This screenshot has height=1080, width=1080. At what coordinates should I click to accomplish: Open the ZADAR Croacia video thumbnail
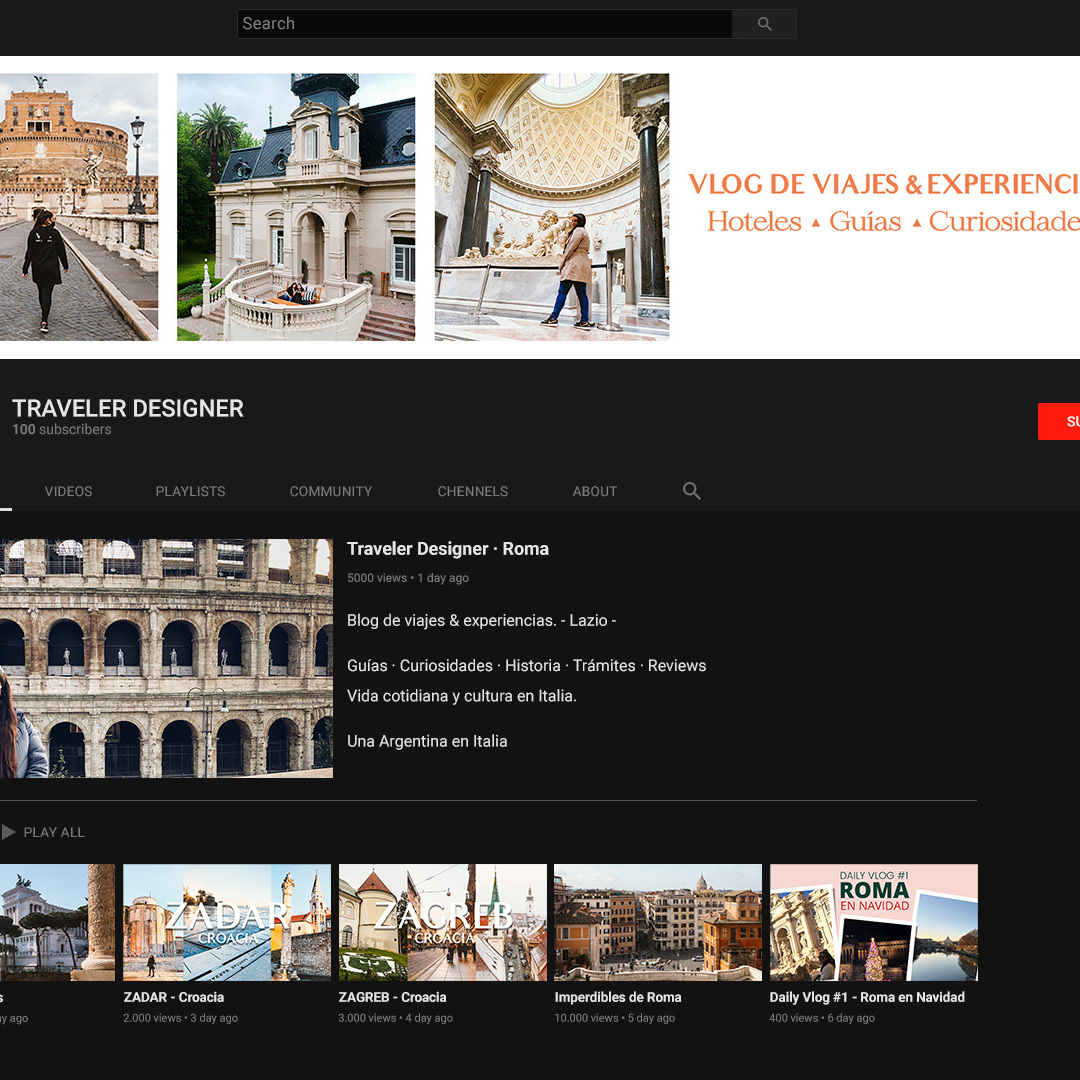[x=227, y=922]
